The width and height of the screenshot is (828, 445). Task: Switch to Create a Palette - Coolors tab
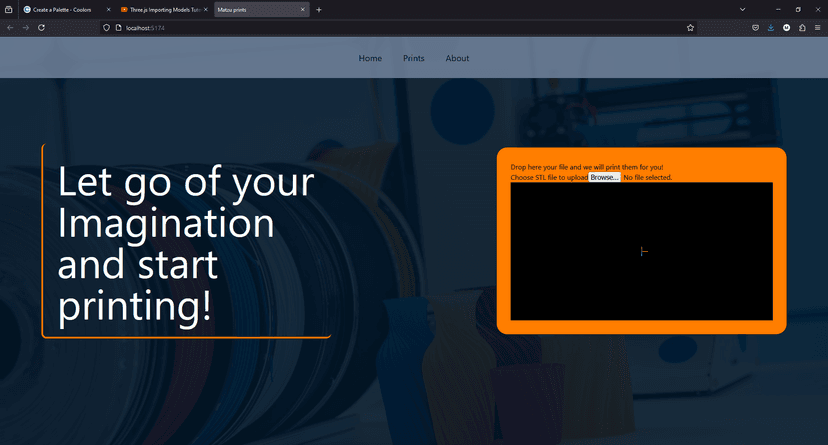[62, 9]
